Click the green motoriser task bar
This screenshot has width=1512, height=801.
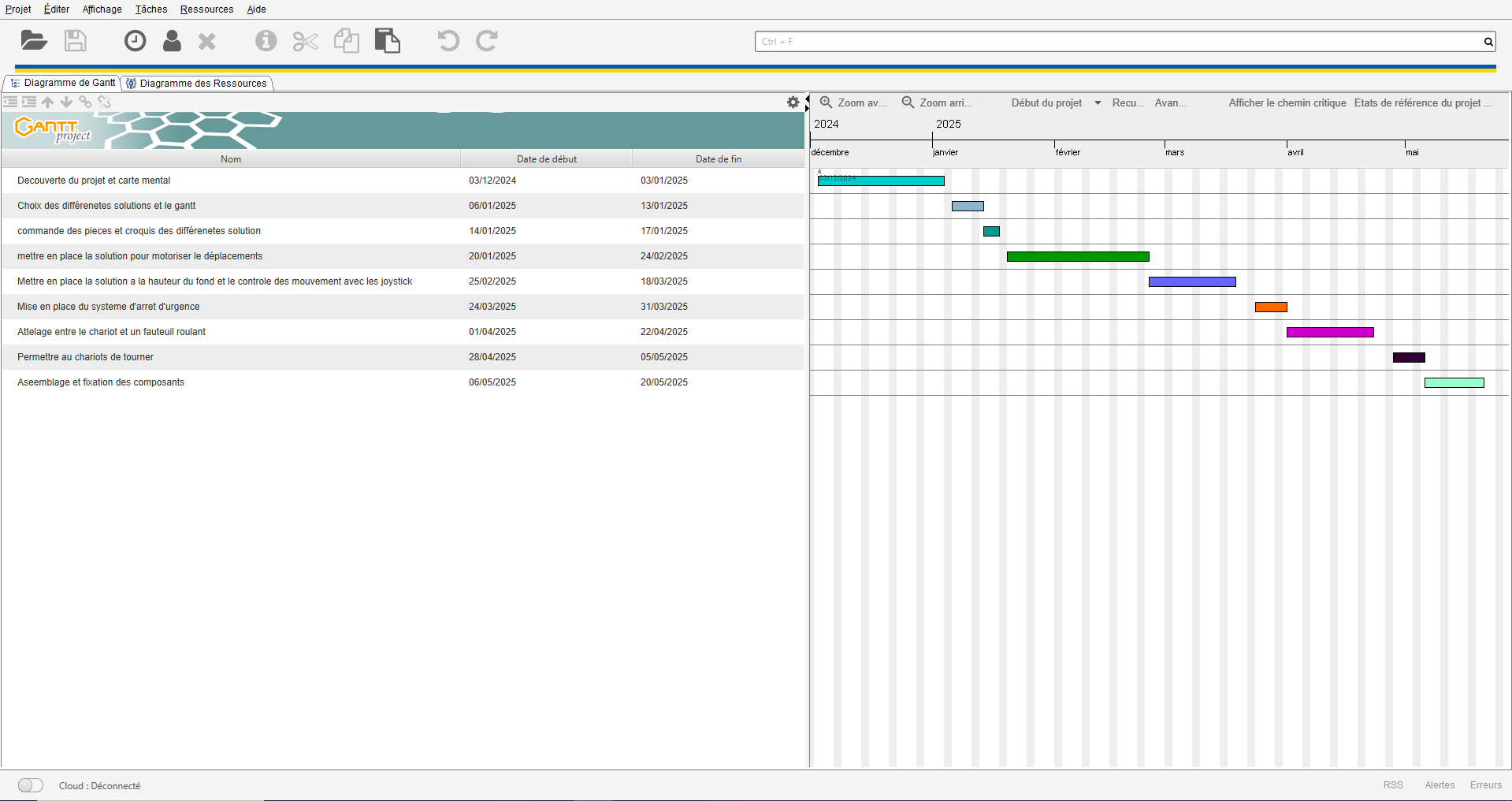point(1077,257)
